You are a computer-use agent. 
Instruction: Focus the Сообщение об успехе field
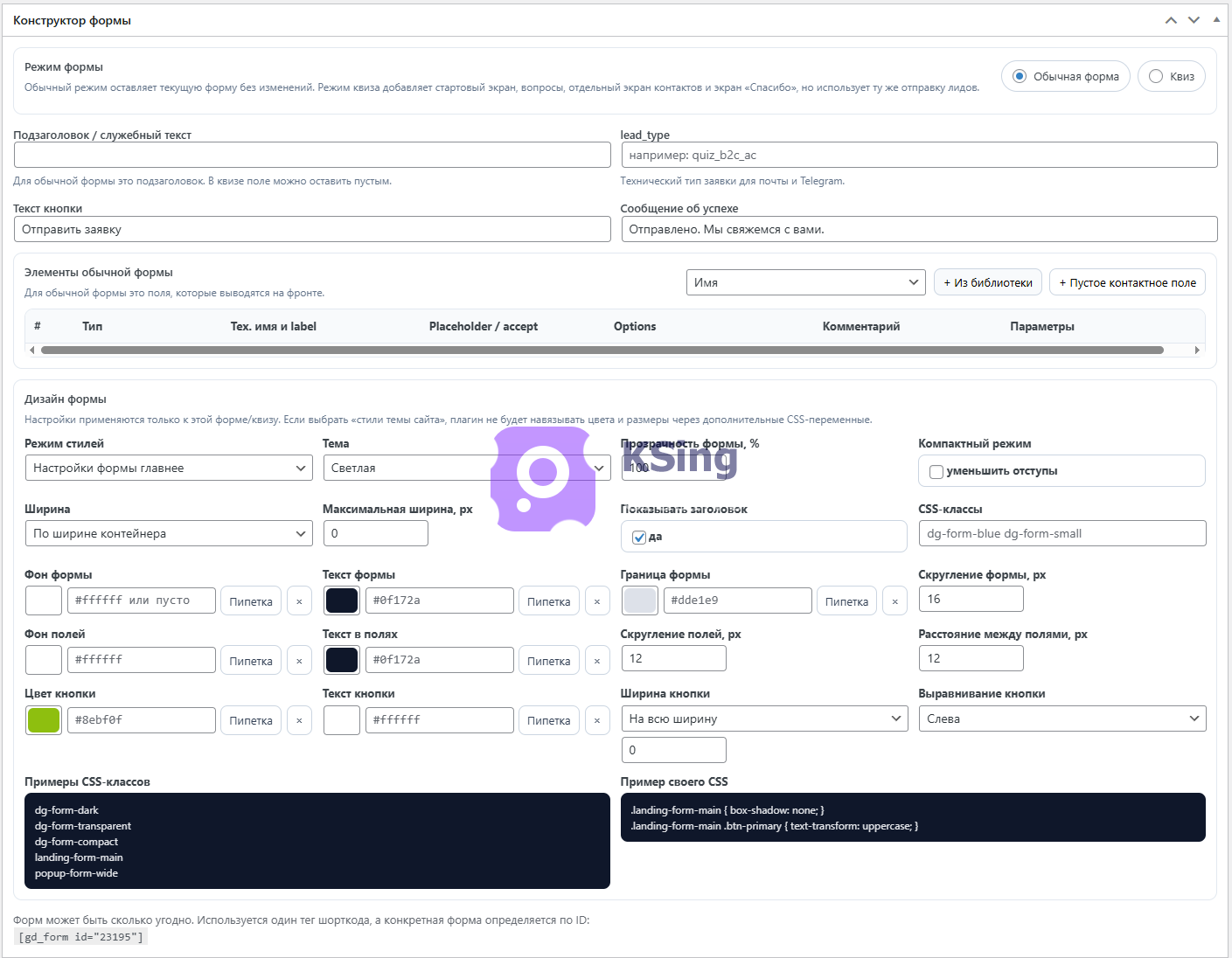tap(919, 229)
